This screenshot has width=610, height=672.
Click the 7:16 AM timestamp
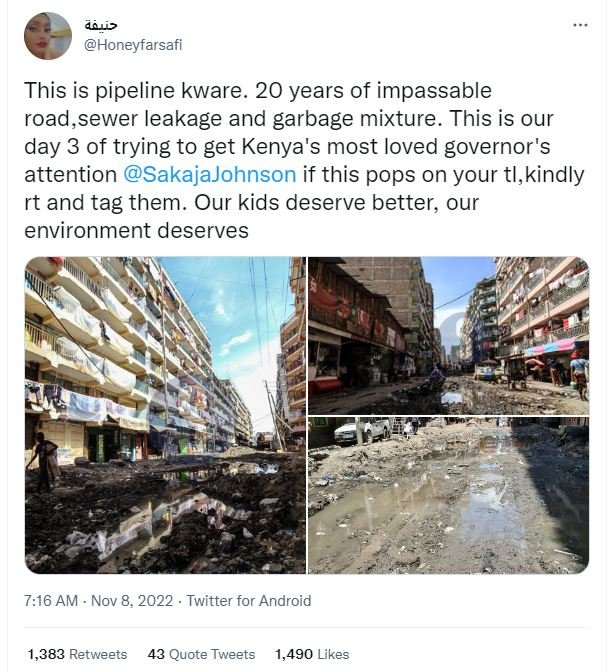[51, 601]
